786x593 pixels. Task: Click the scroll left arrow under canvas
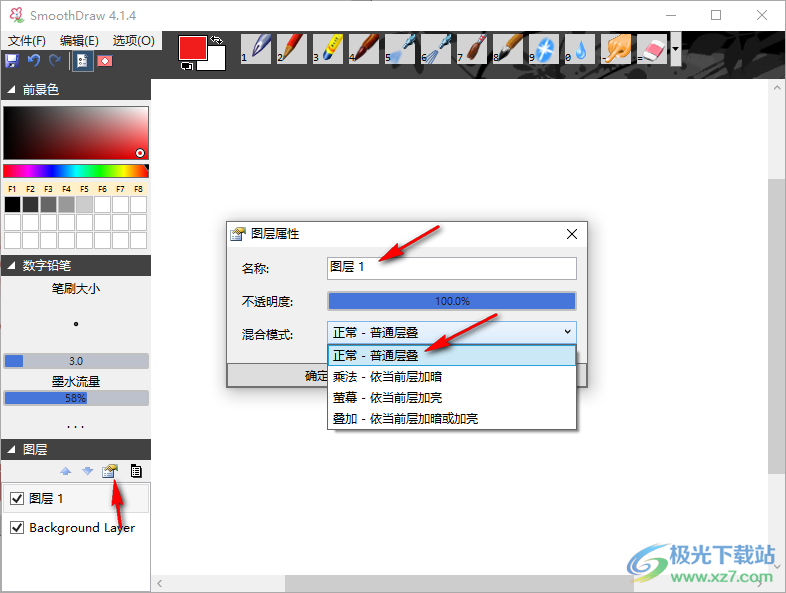[x=159, y=583]
